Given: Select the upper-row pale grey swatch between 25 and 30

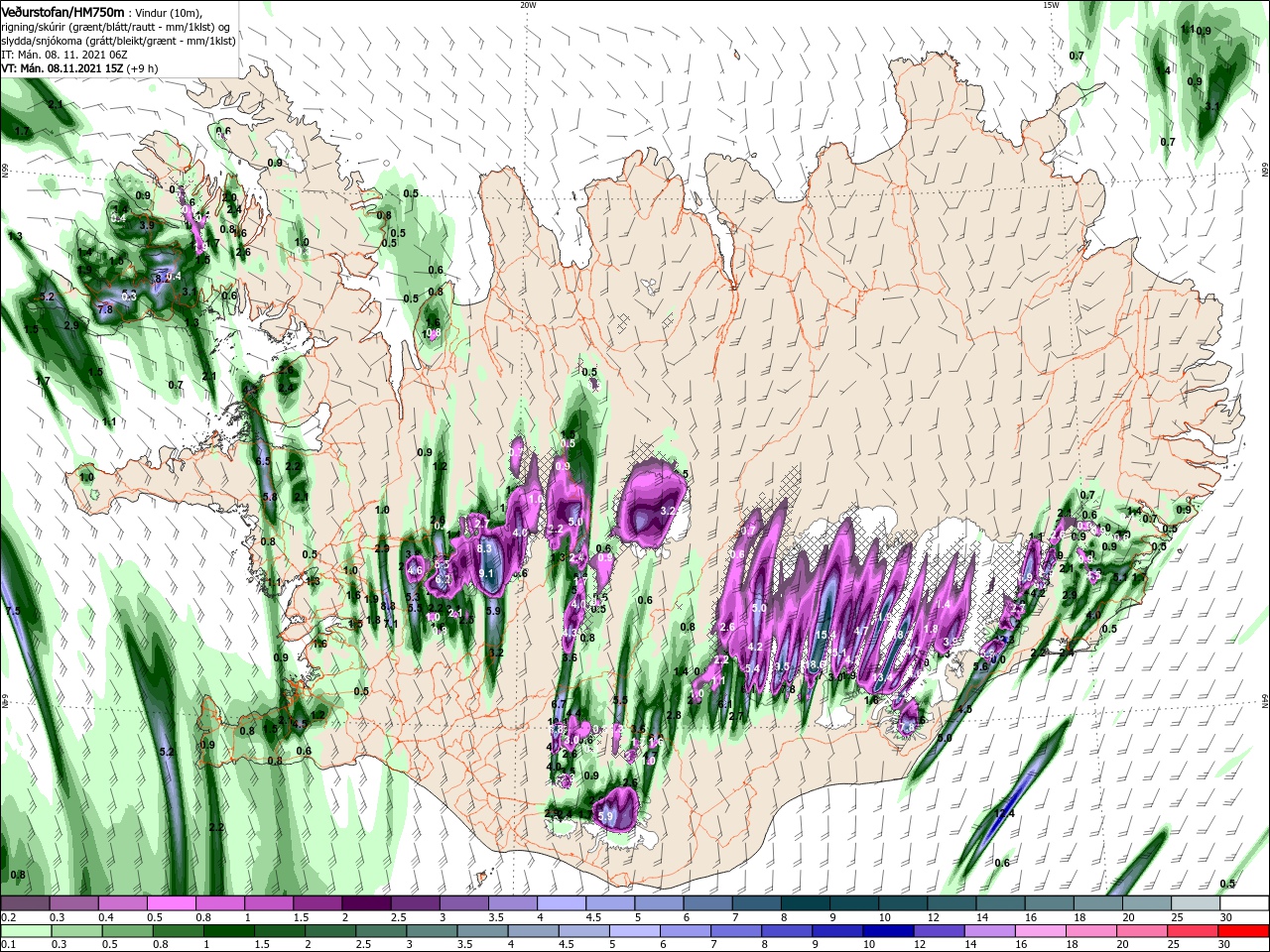Looking at the screenshot, I should (1197, 903).
